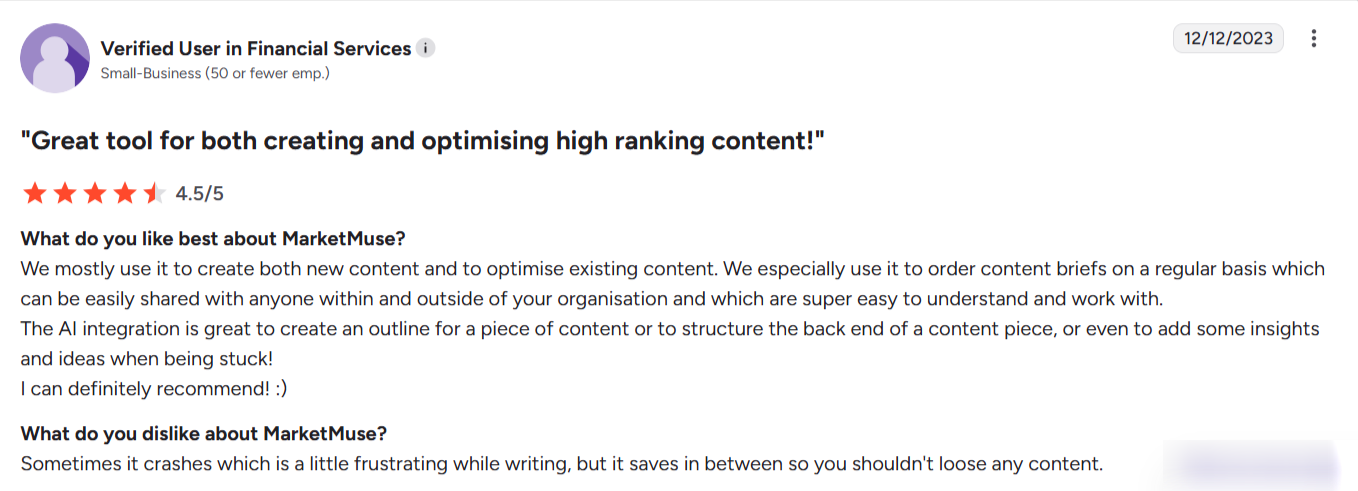Click the Verified User in Financial Services name
Viewport: 1358px width, 491px height.
pos(256,48)
